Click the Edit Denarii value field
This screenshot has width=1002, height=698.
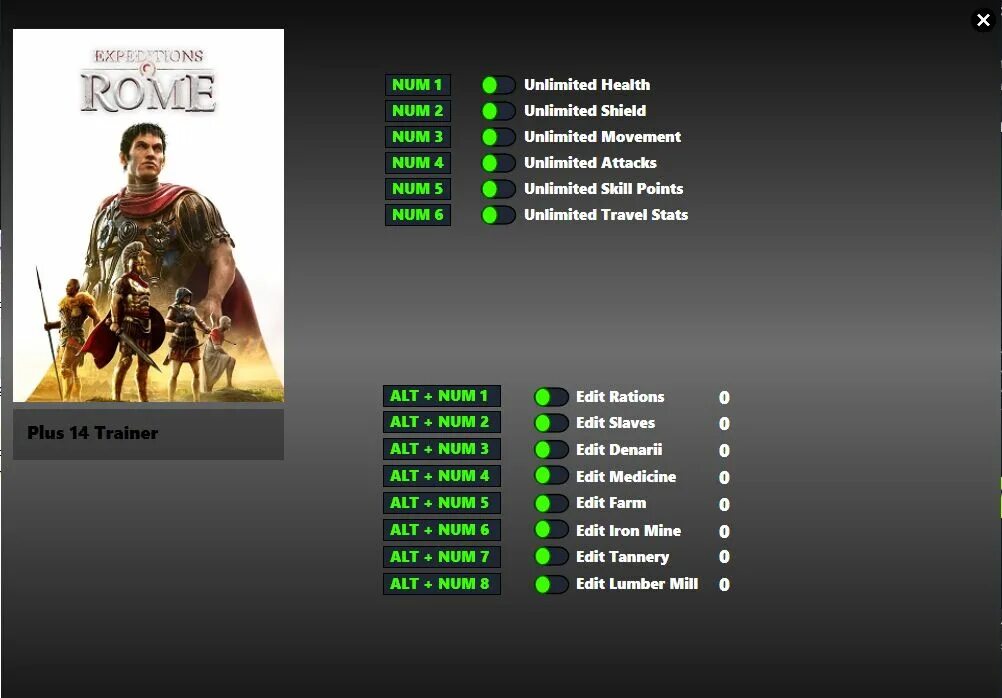pos(724,451)
